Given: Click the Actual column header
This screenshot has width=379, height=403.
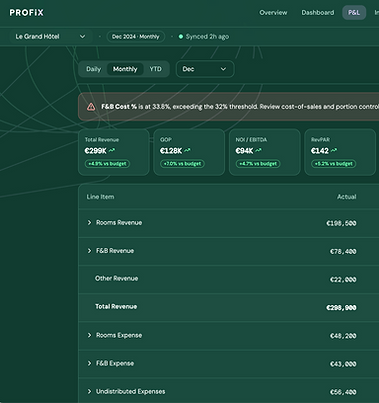Looking at the screenshot, I should tap(347, 197).
